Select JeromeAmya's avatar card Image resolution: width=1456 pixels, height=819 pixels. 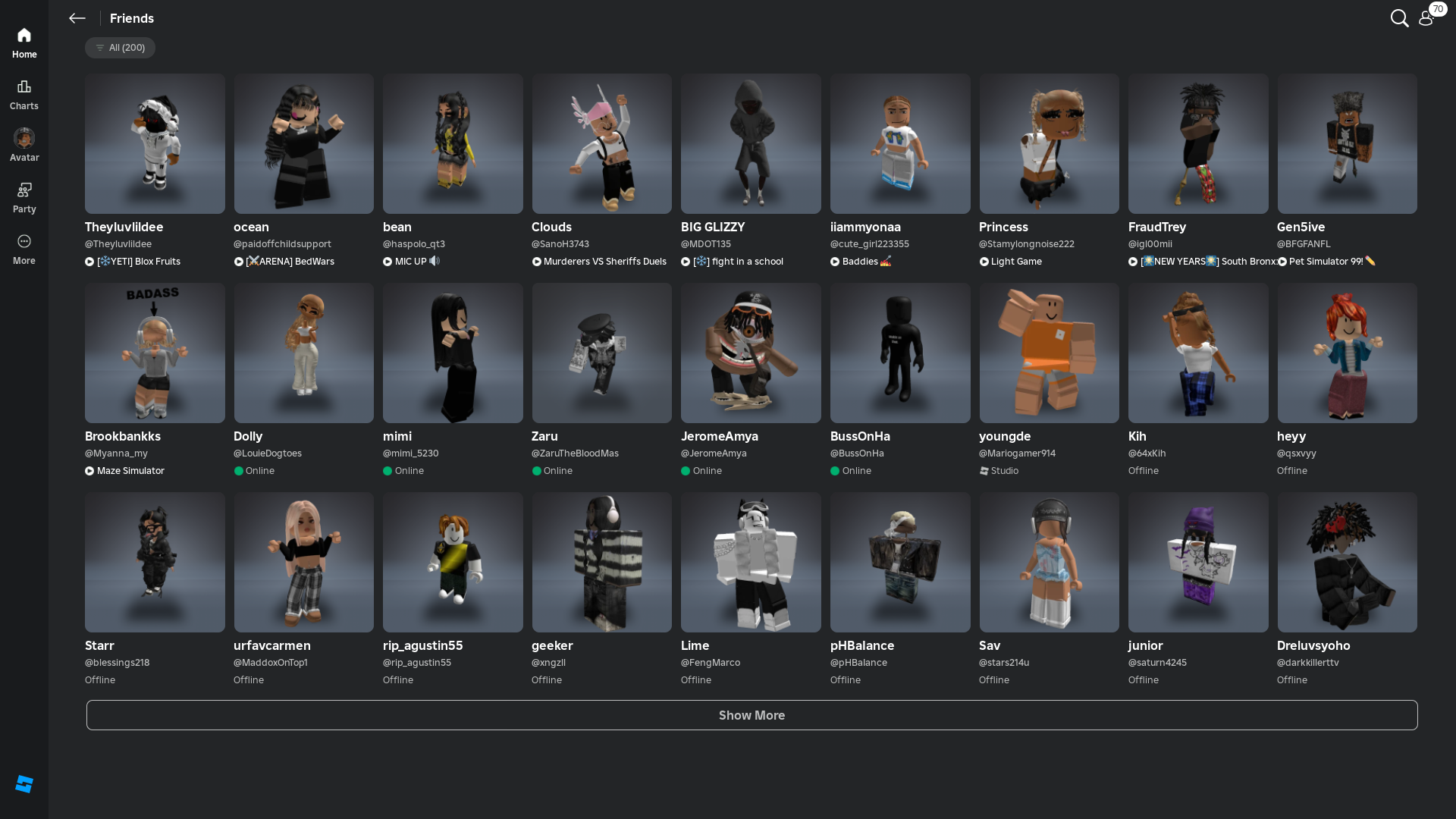[x=751, y=353]
